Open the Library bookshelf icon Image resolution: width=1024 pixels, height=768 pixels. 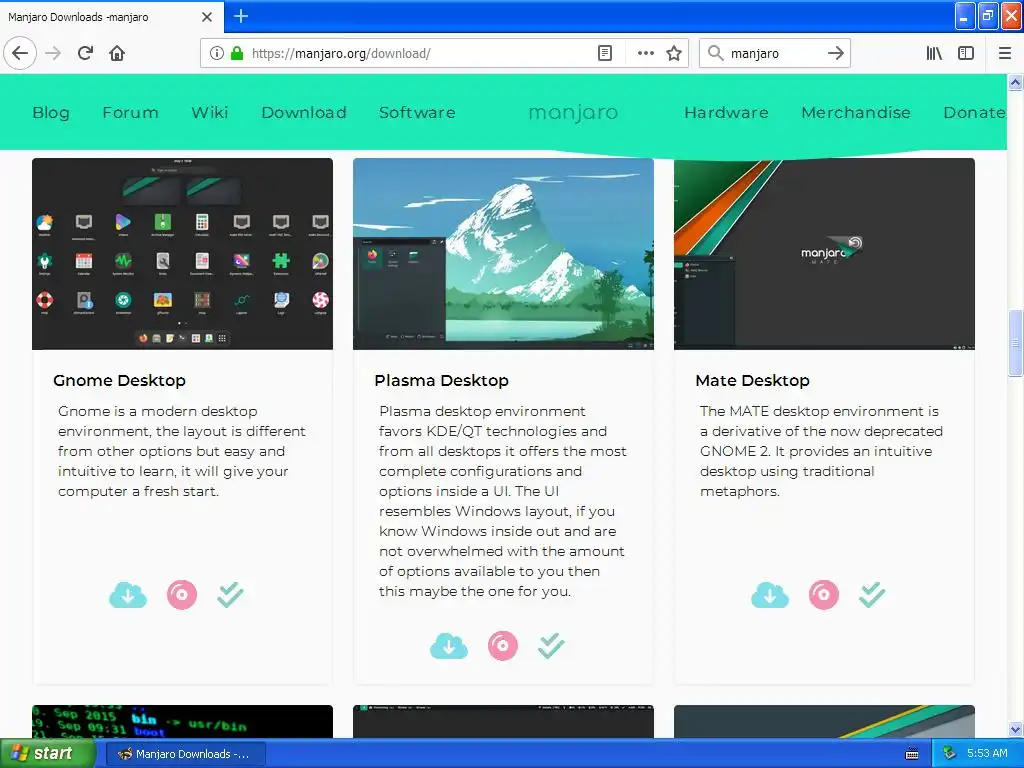pyautogui.click(x=934, y=54)
